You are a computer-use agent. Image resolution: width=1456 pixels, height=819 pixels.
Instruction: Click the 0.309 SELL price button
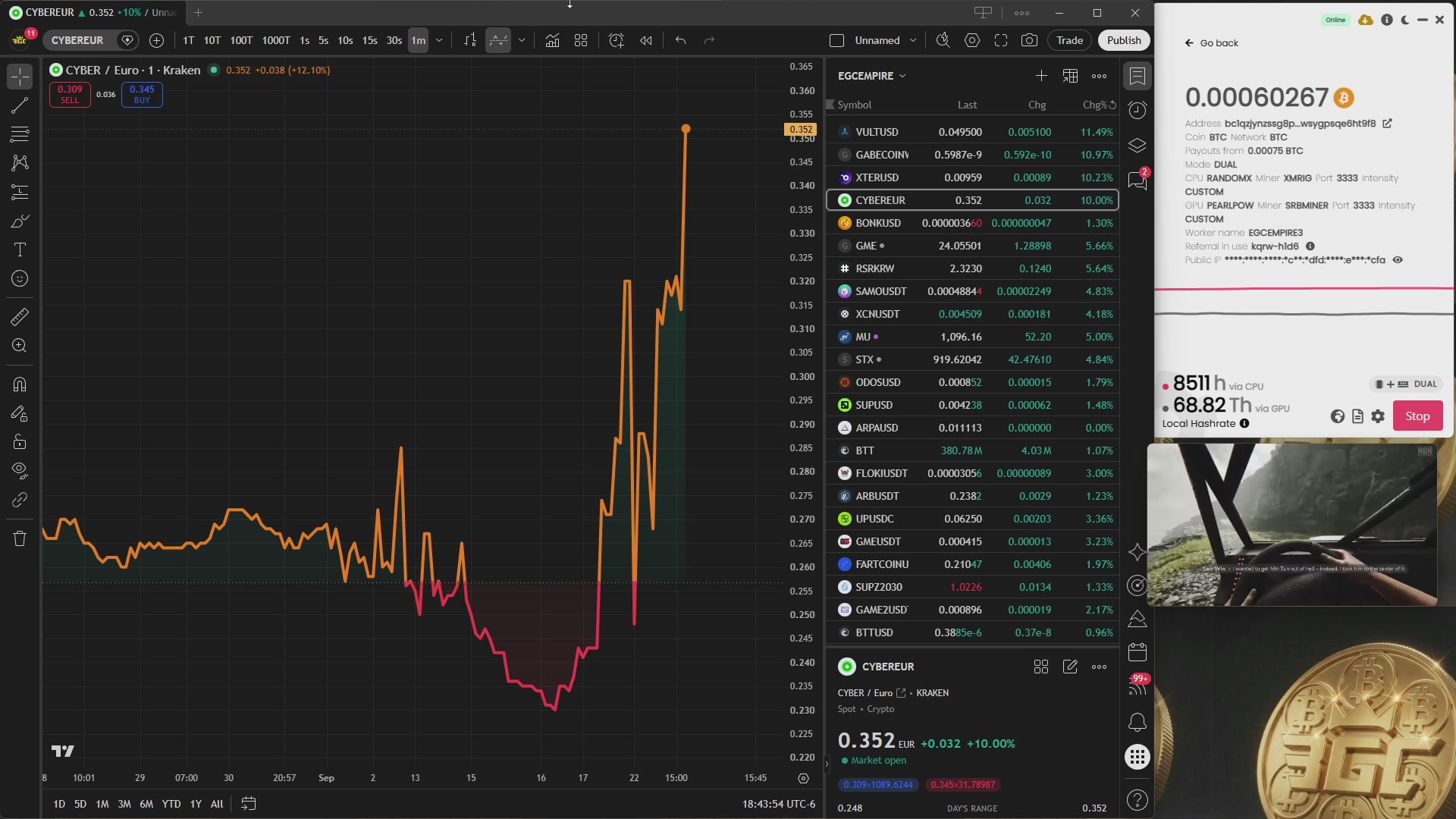point(70,94)
